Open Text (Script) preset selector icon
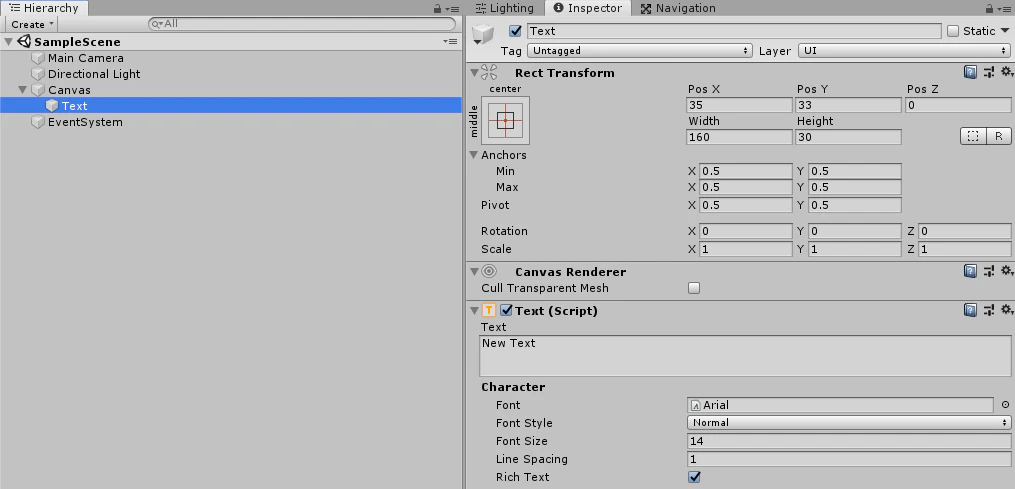This screenshot has height=489, width=1015. [x=988, y=310]
